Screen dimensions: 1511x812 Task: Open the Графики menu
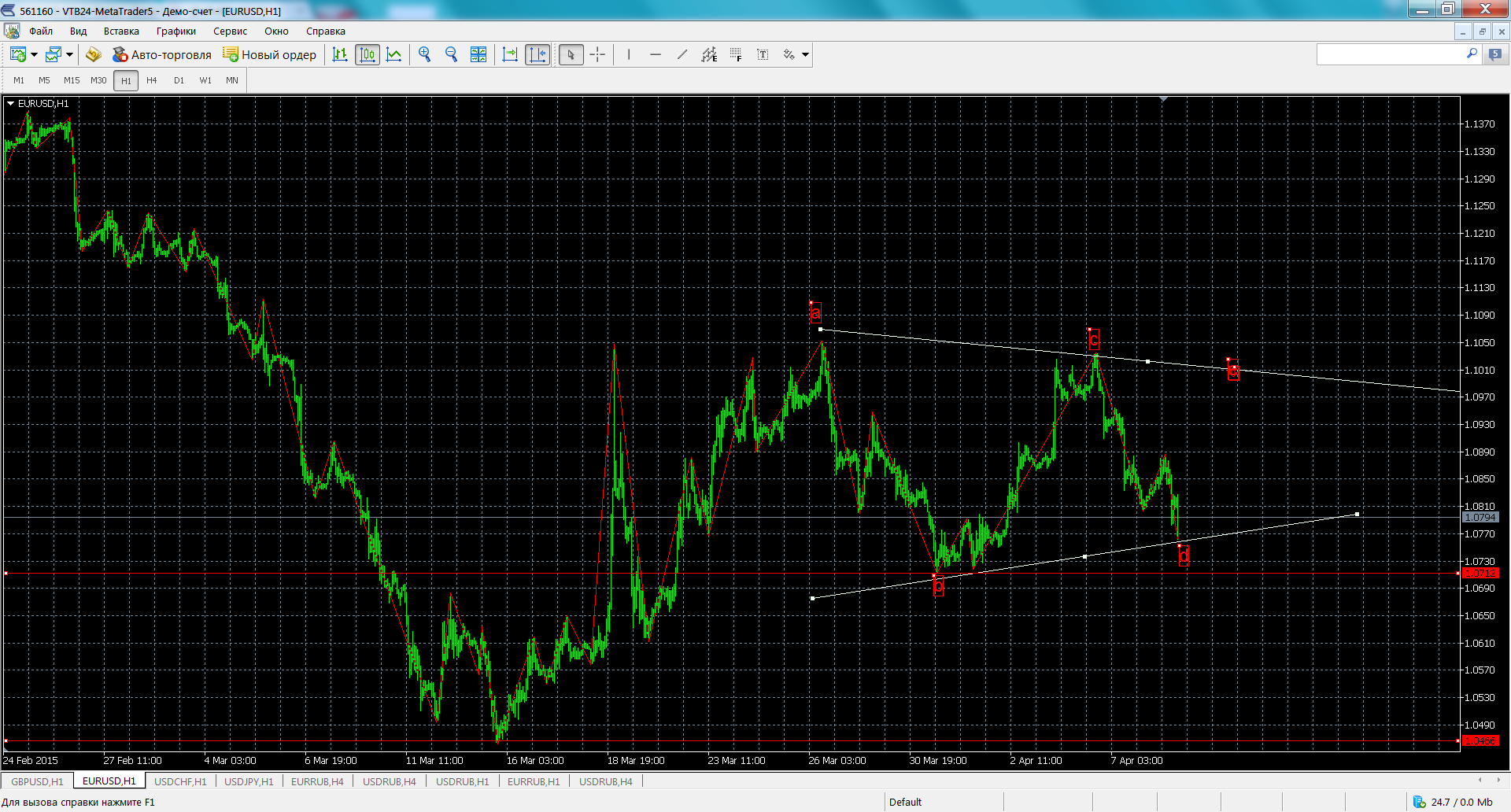coord(176,31)
